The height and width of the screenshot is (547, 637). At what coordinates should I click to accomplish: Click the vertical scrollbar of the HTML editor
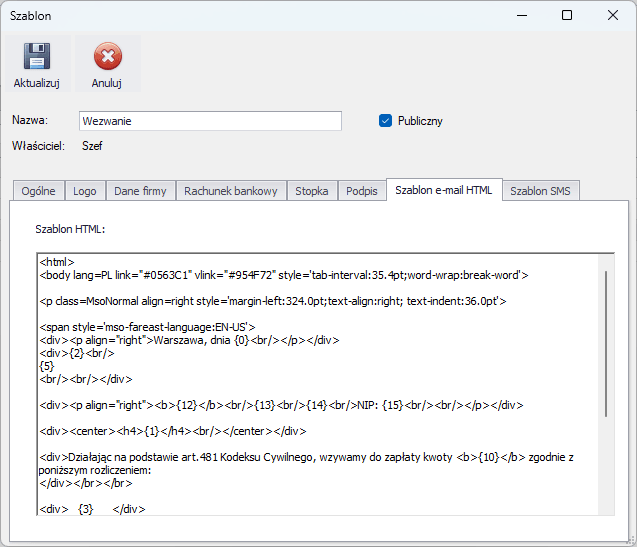[x=606, y=343]
